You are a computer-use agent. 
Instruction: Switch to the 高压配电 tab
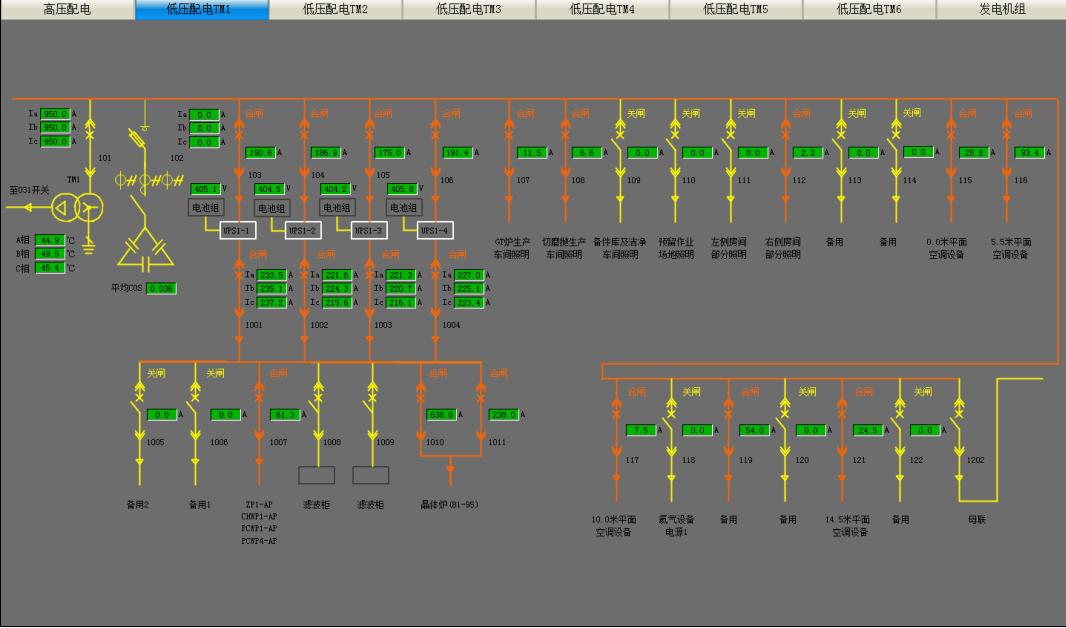[67, 10]
